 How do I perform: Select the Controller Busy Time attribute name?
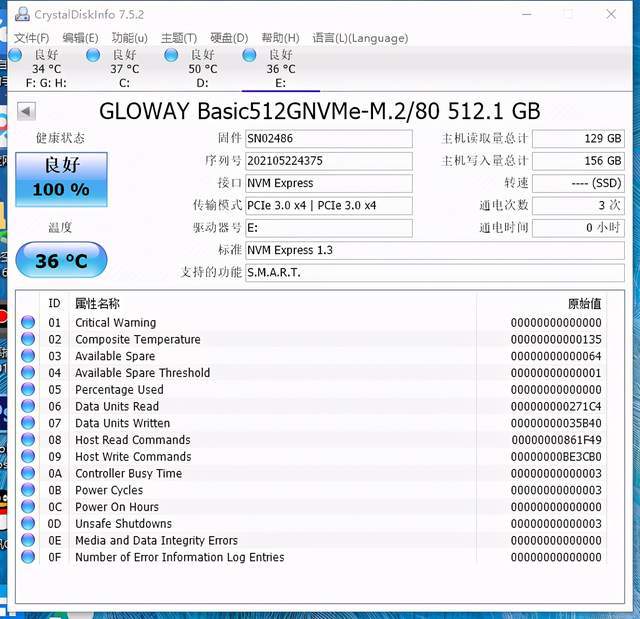click(x=129, y=473)
